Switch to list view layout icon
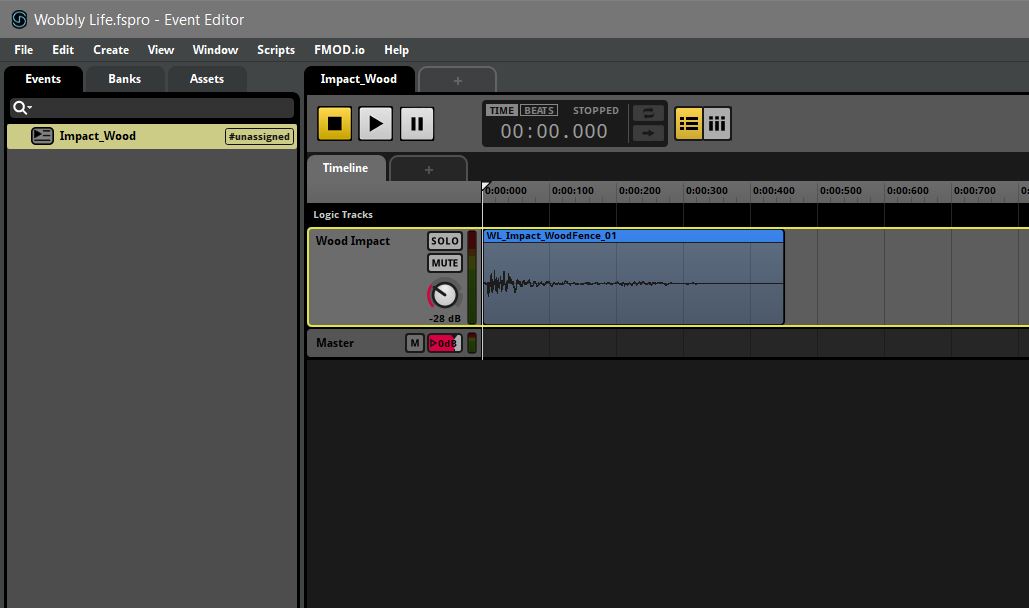The width and height of the screenshot is (1029, 608). (x=688, y=123)
